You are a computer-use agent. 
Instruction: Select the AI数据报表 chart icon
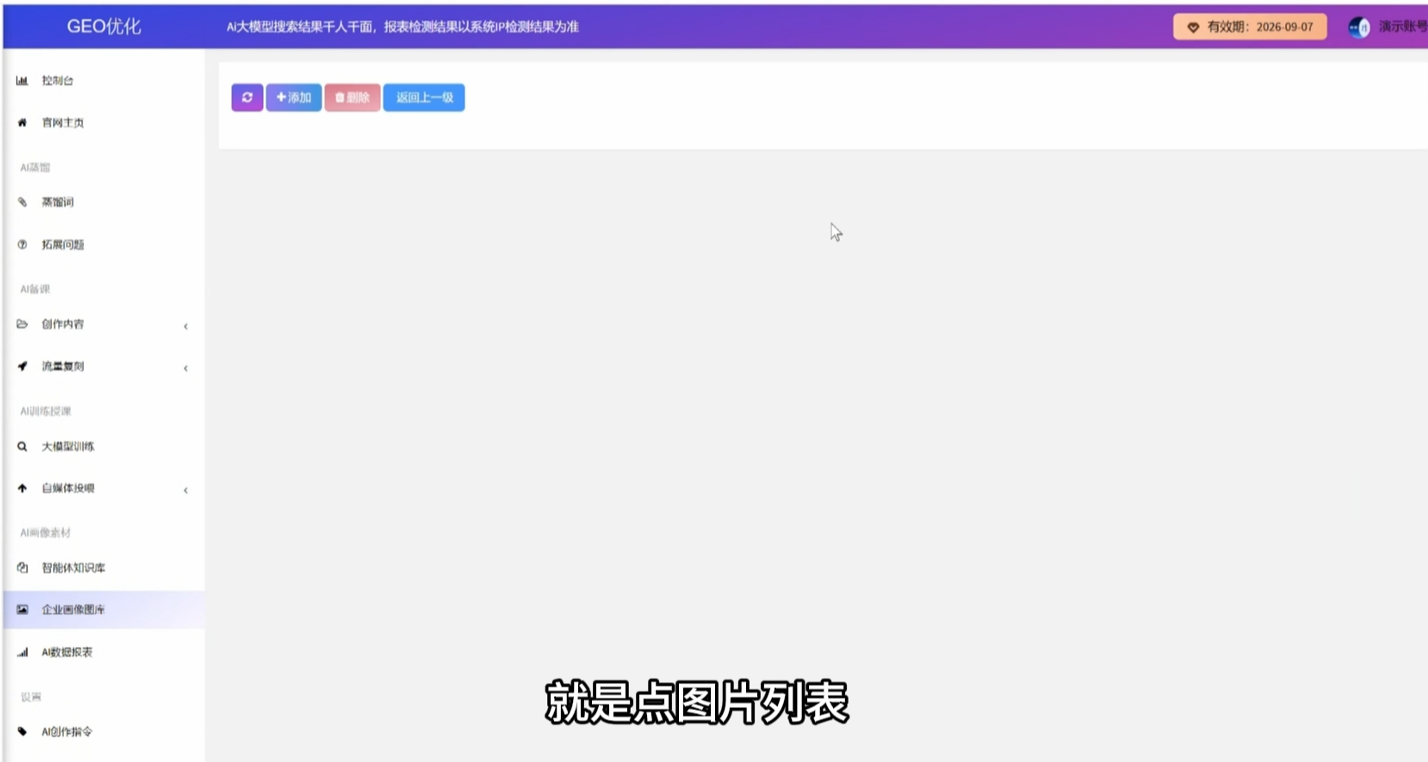click(21, 651)
